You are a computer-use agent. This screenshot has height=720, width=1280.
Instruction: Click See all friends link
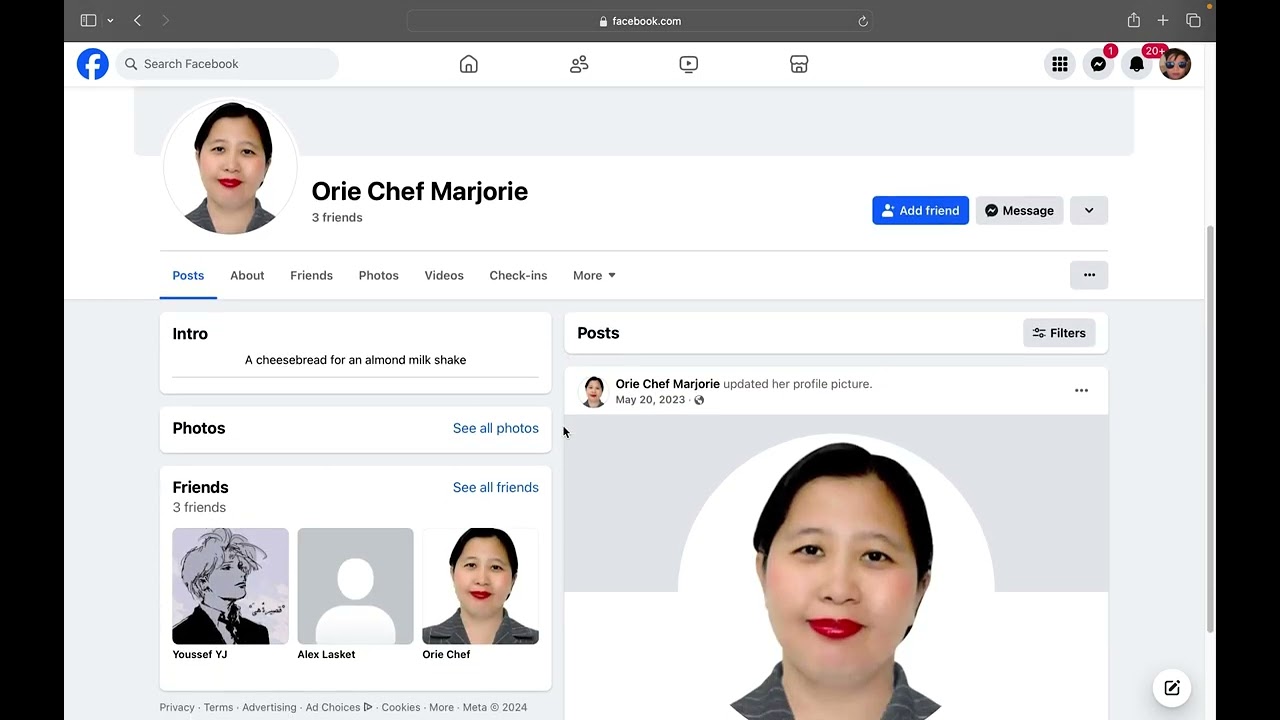495,487
